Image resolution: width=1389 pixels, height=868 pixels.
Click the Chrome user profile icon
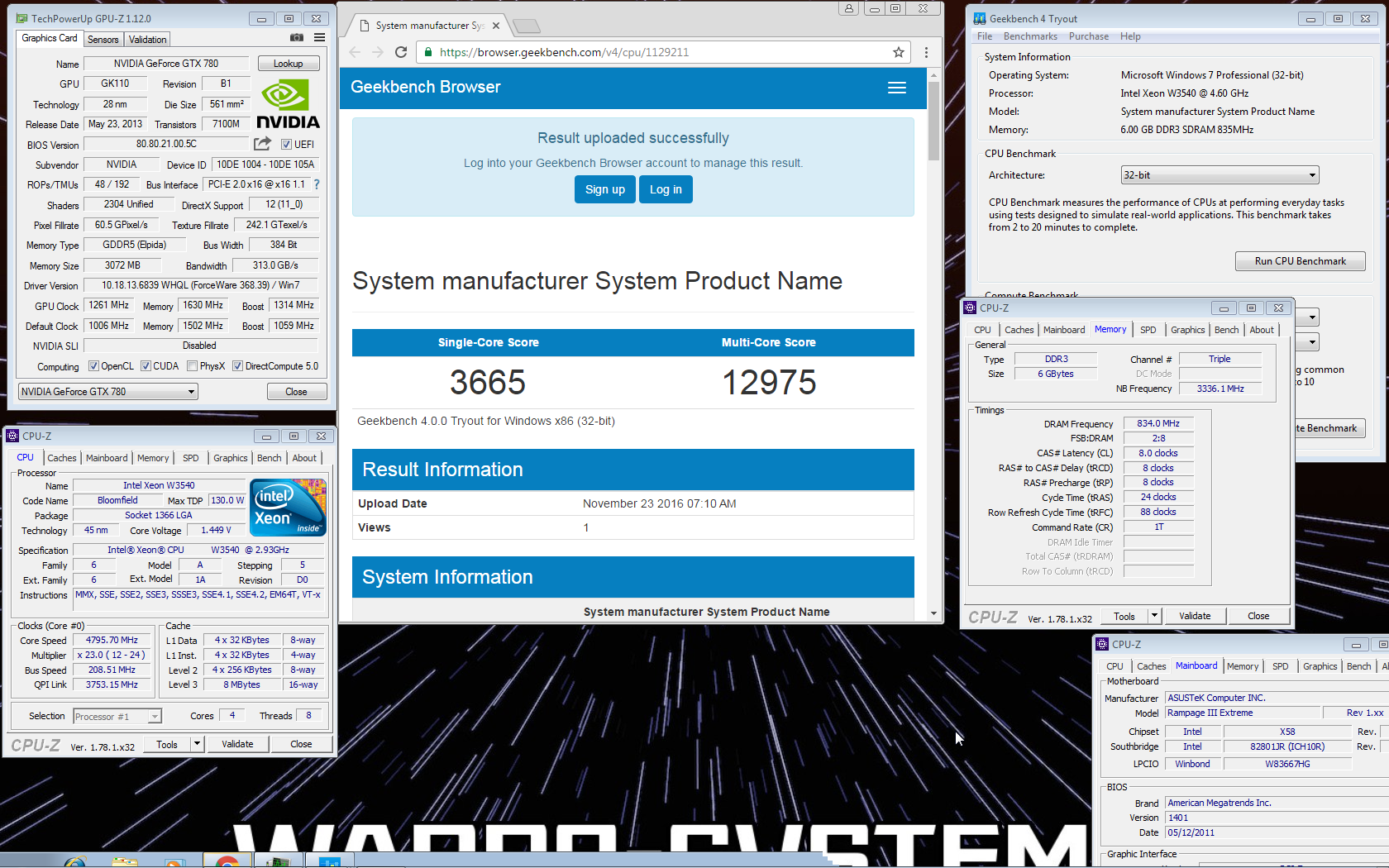(848, 8)
